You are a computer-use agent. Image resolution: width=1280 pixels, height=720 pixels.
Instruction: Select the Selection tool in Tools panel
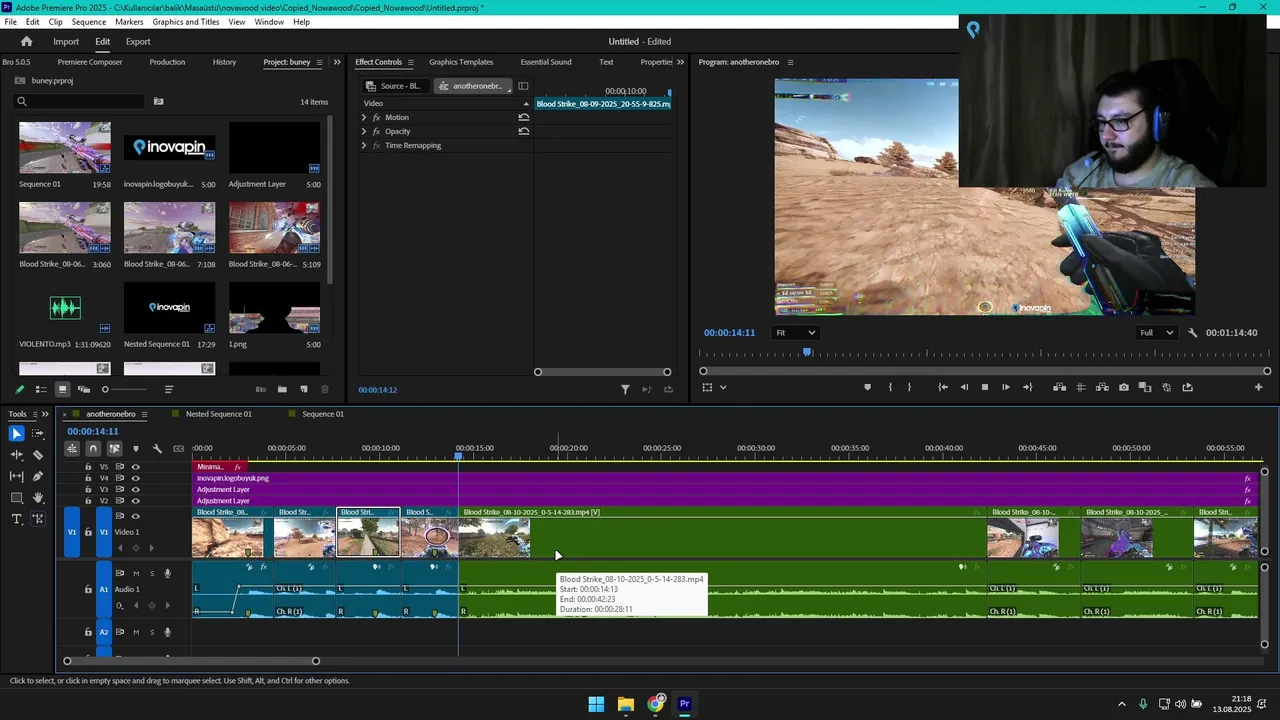pos(17,433)
